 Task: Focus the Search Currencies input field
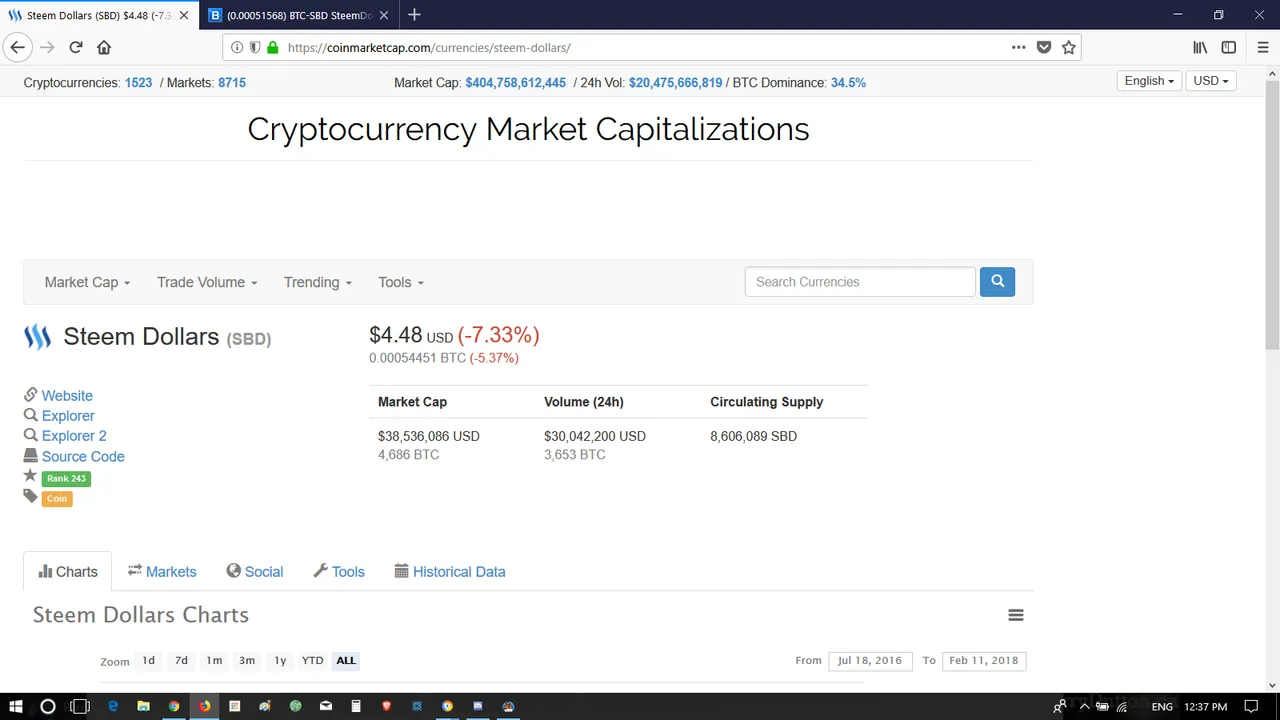click(860, 282)
